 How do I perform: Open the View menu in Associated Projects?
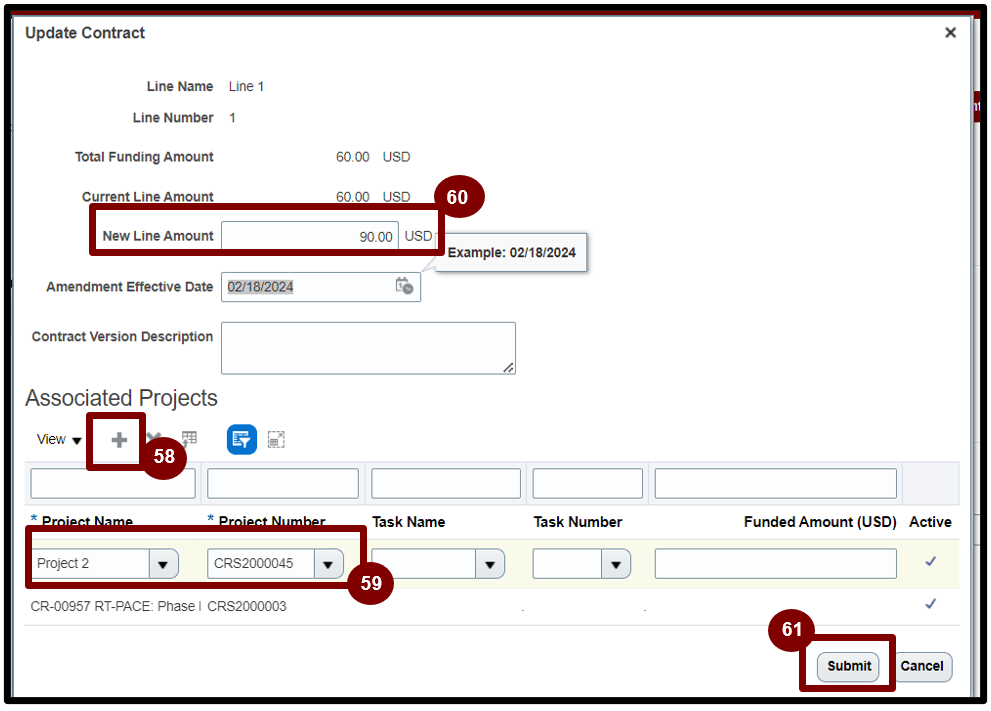pos(59,439)
